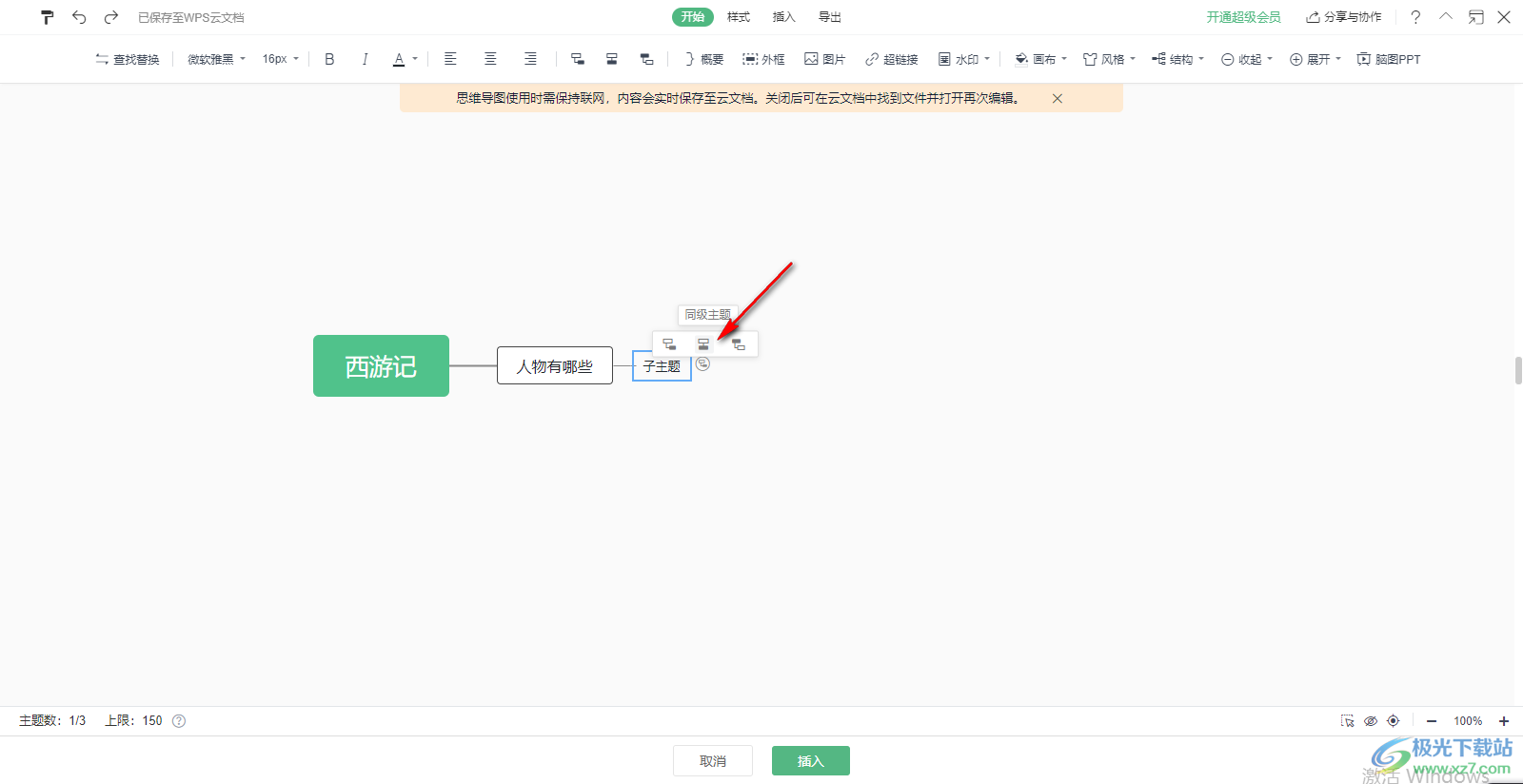The image size is (1523, 784).
Task: Expand the font color dropdown arrow
Action: (415, 59)
